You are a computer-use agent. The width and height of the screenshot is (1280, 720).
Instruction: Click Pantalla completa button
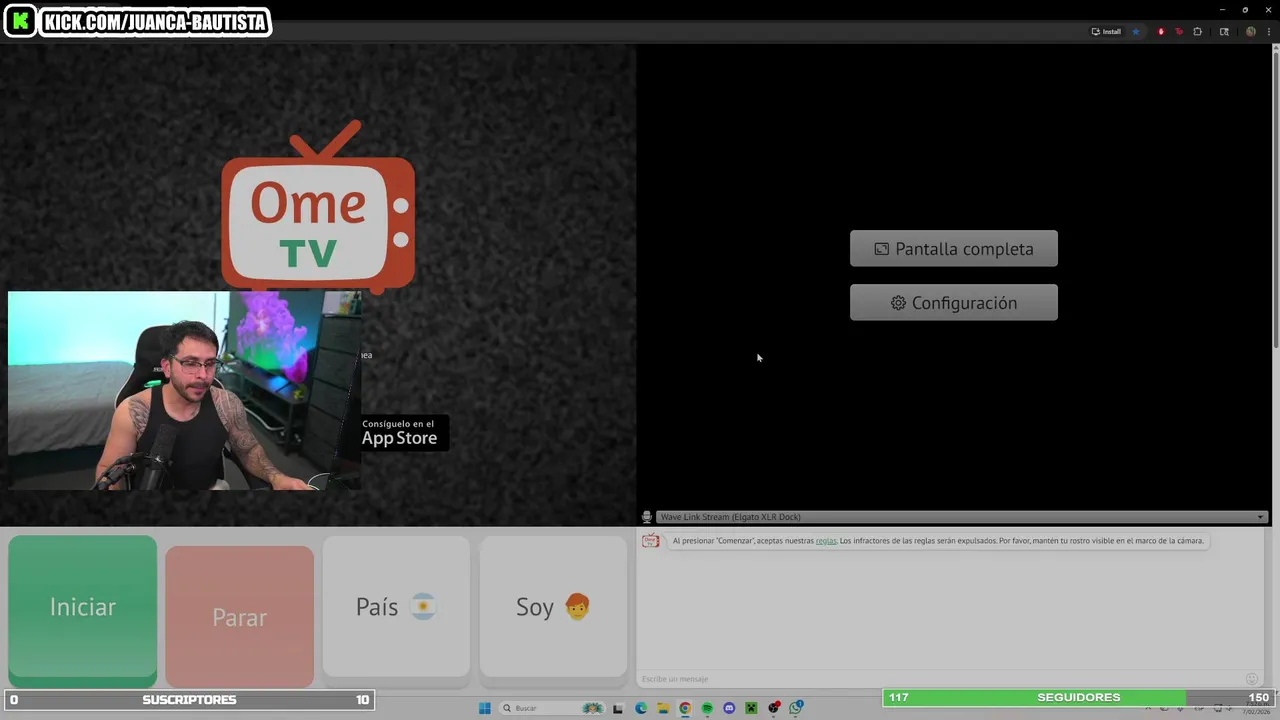click(x=953, y=249)
